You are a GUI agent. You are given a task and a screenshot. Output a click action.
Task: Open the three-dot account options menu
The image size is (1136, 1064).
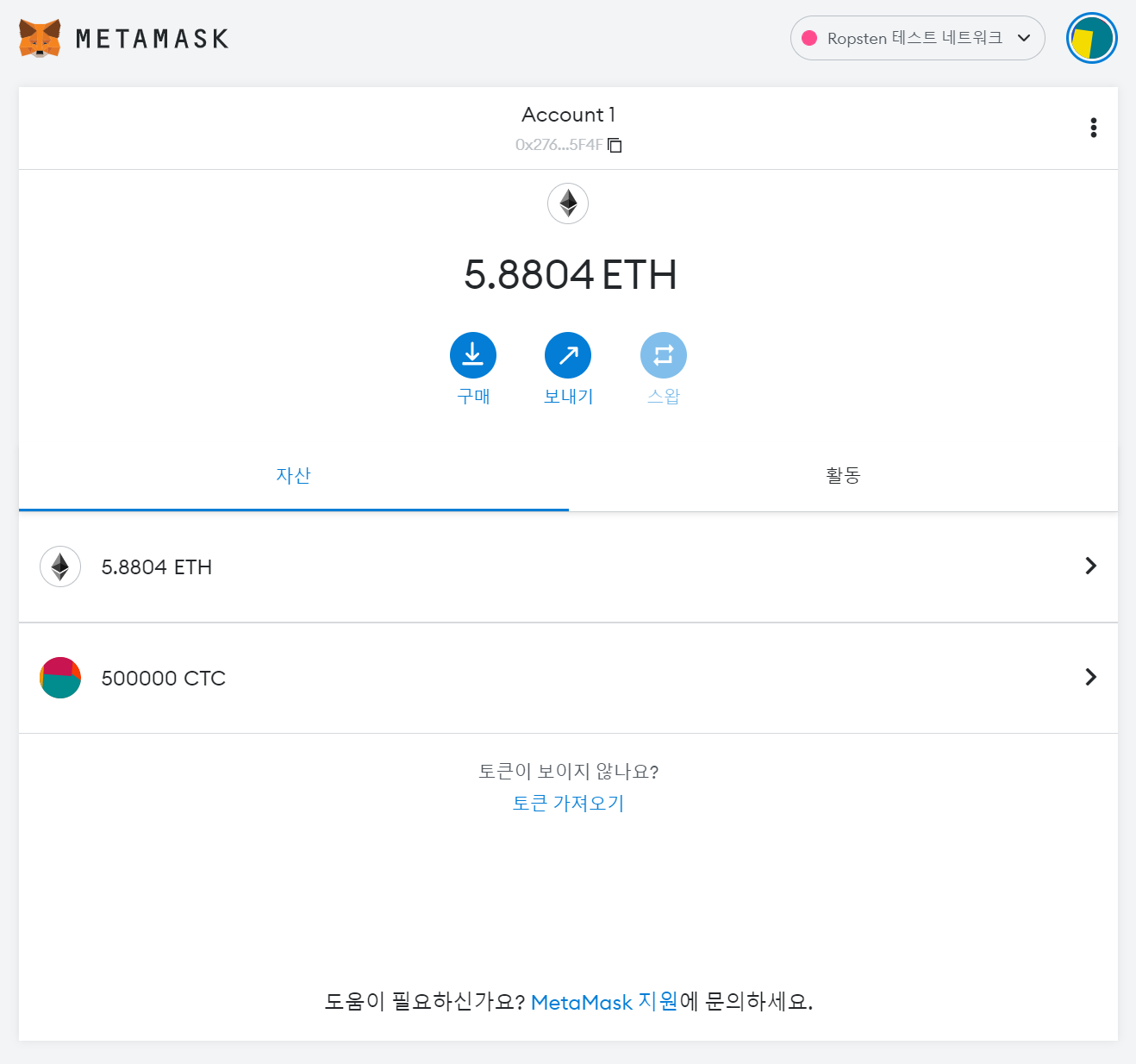point(1093,128)
